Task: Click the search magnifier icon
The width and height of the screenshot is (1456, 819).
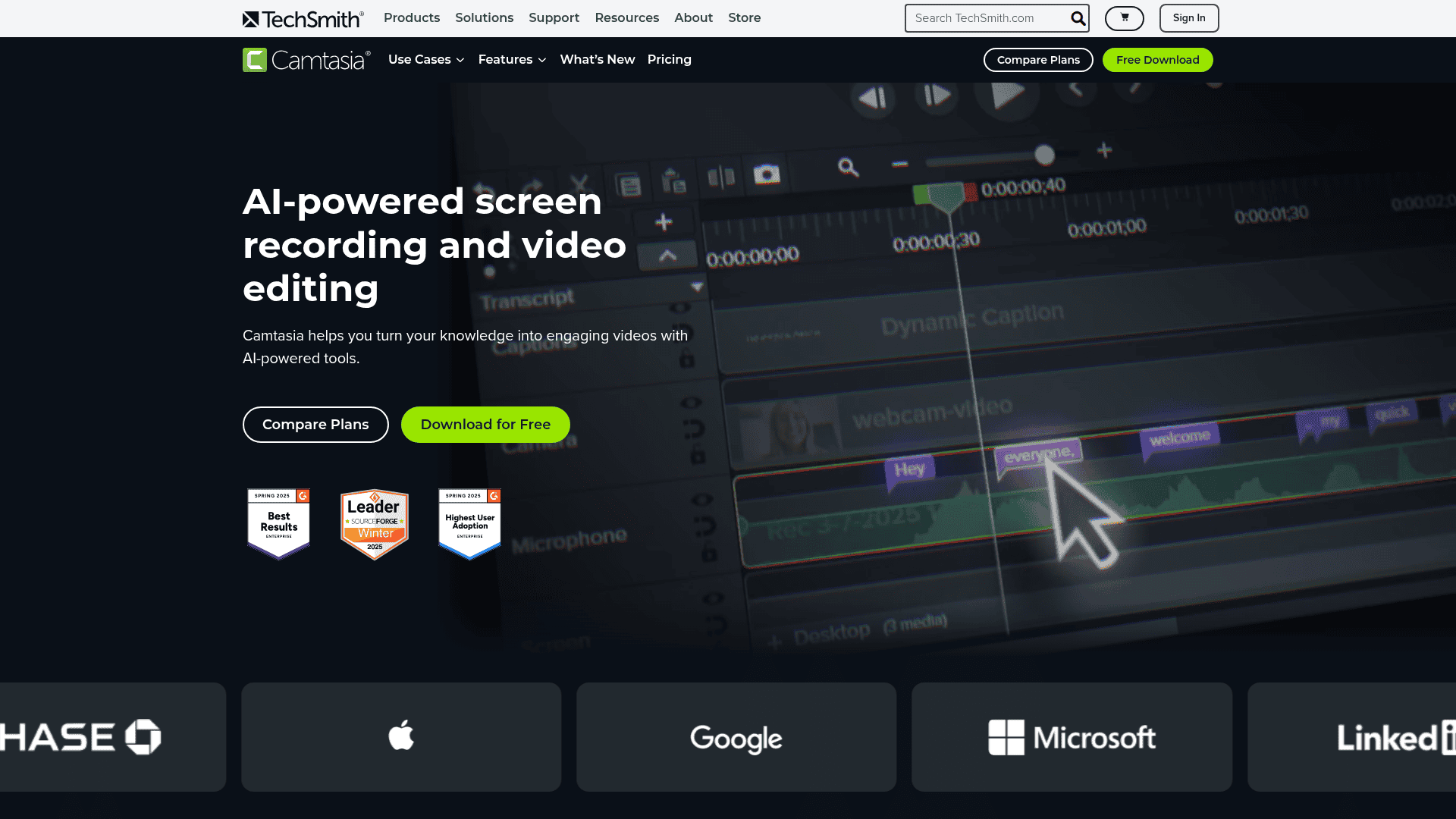Action: 1078,18
